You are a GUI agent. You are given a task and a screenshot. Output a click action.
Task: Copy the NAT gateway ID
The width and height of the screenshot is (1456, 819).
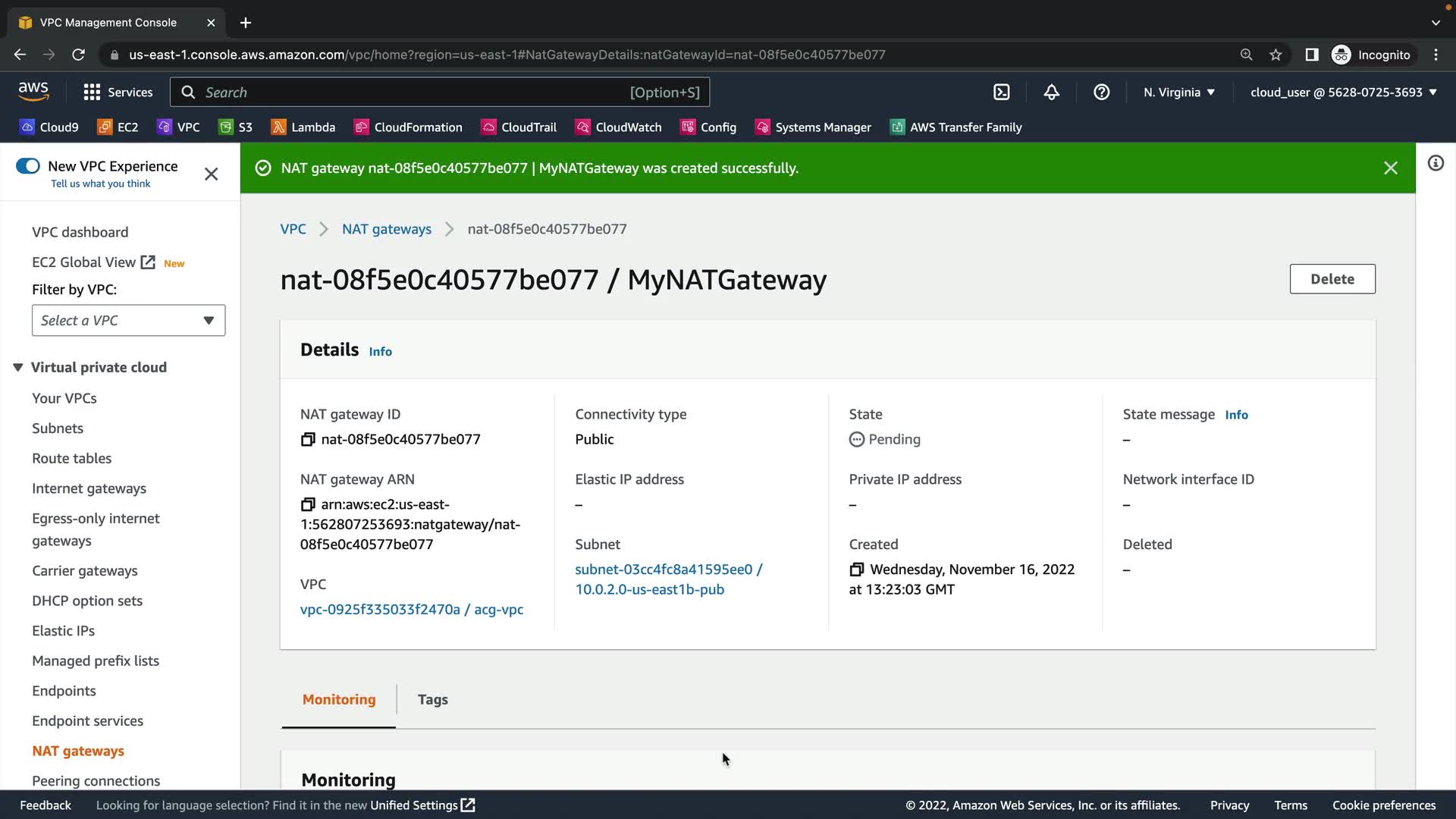pos(308,440)
